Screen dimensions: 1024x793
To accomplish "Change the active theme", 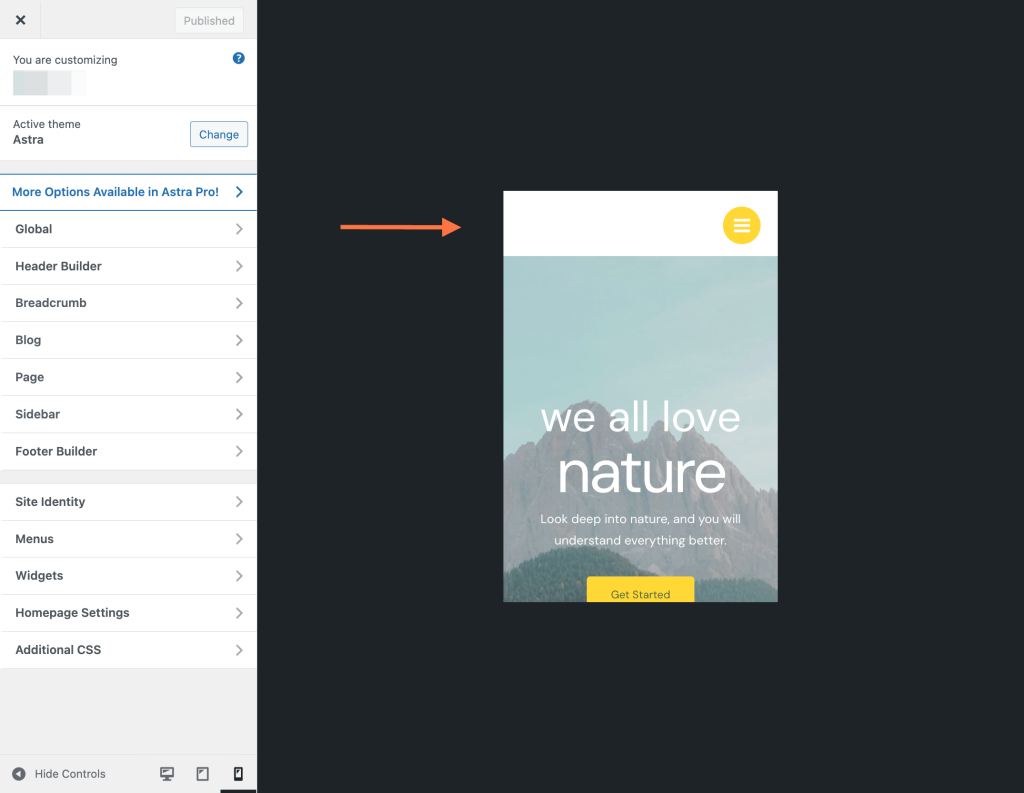I will 219,134.
